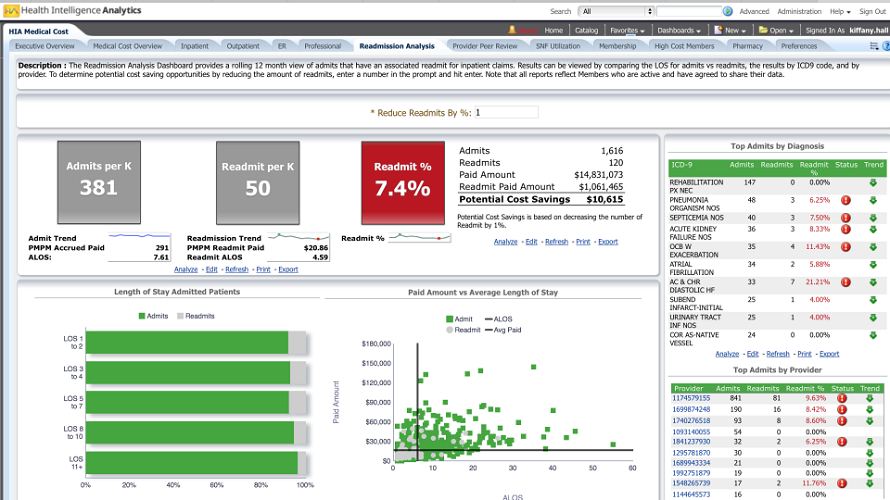Click the red status alert for PNEUMONIA ORGANISM NOS
890x500 pixels.
click(x=846, y=200)
